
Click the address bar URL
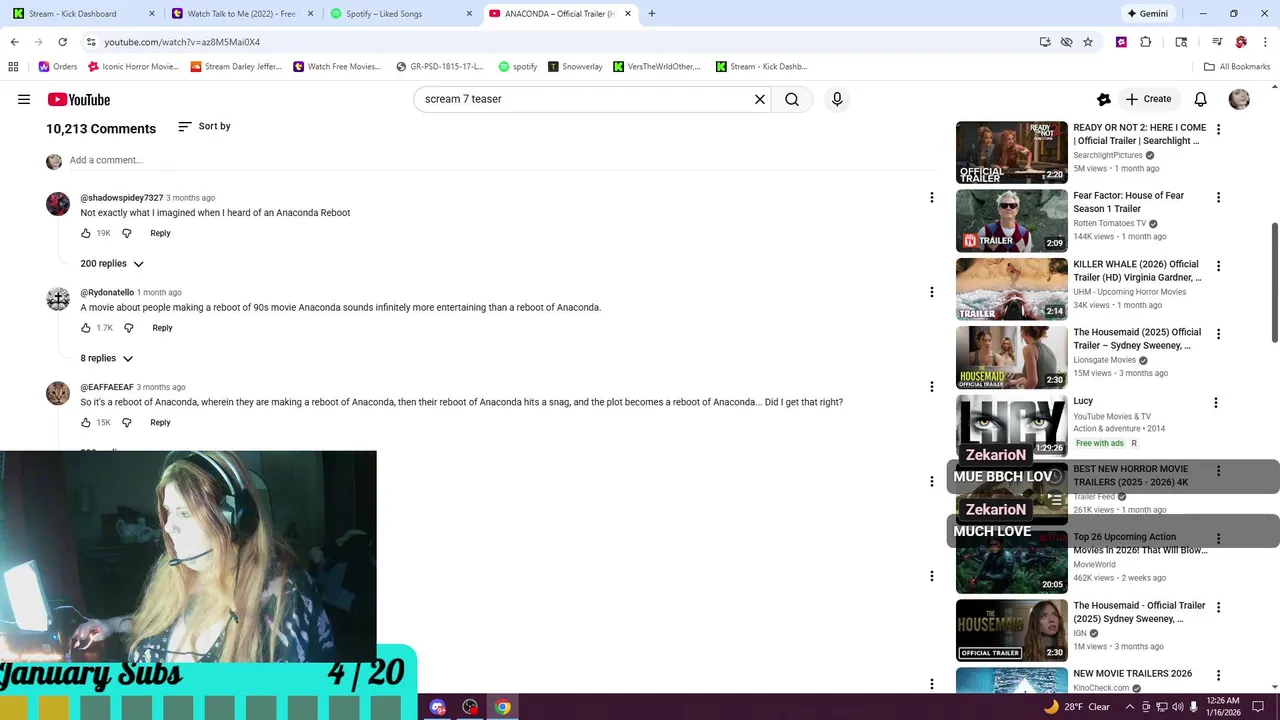click(x=182, y=42)
